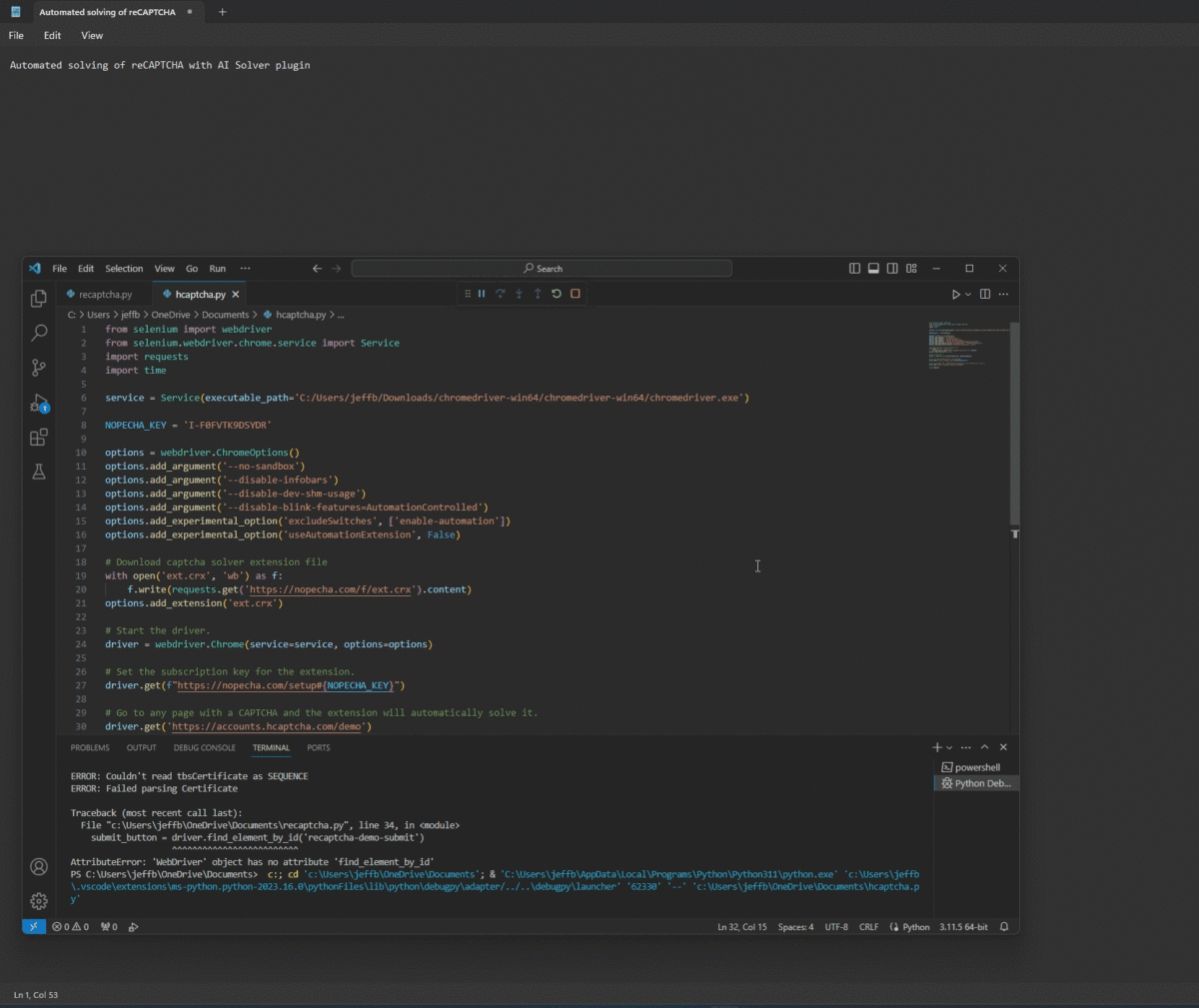Open the Testing flask view

[x=39, y=472]
